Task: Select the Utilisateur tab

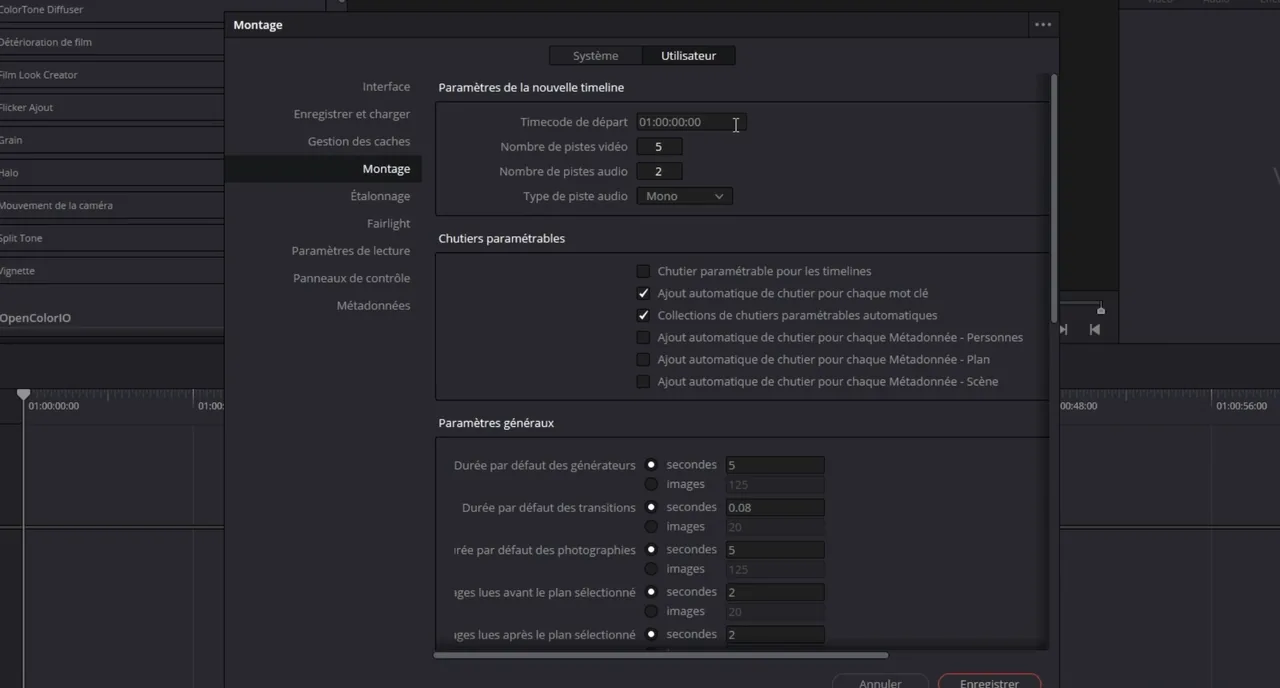Action: point(688,56)
